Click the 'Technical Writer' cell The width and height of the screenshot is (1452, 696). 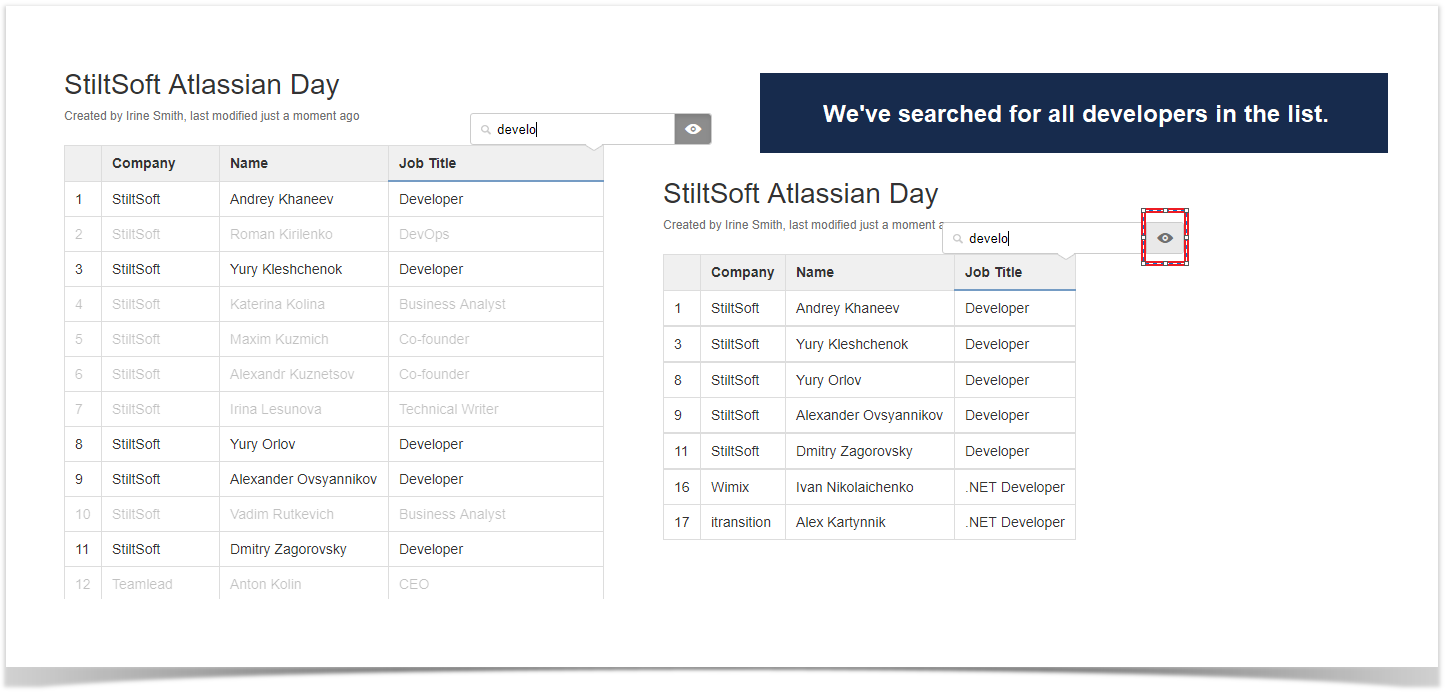(x=496, y=409)
